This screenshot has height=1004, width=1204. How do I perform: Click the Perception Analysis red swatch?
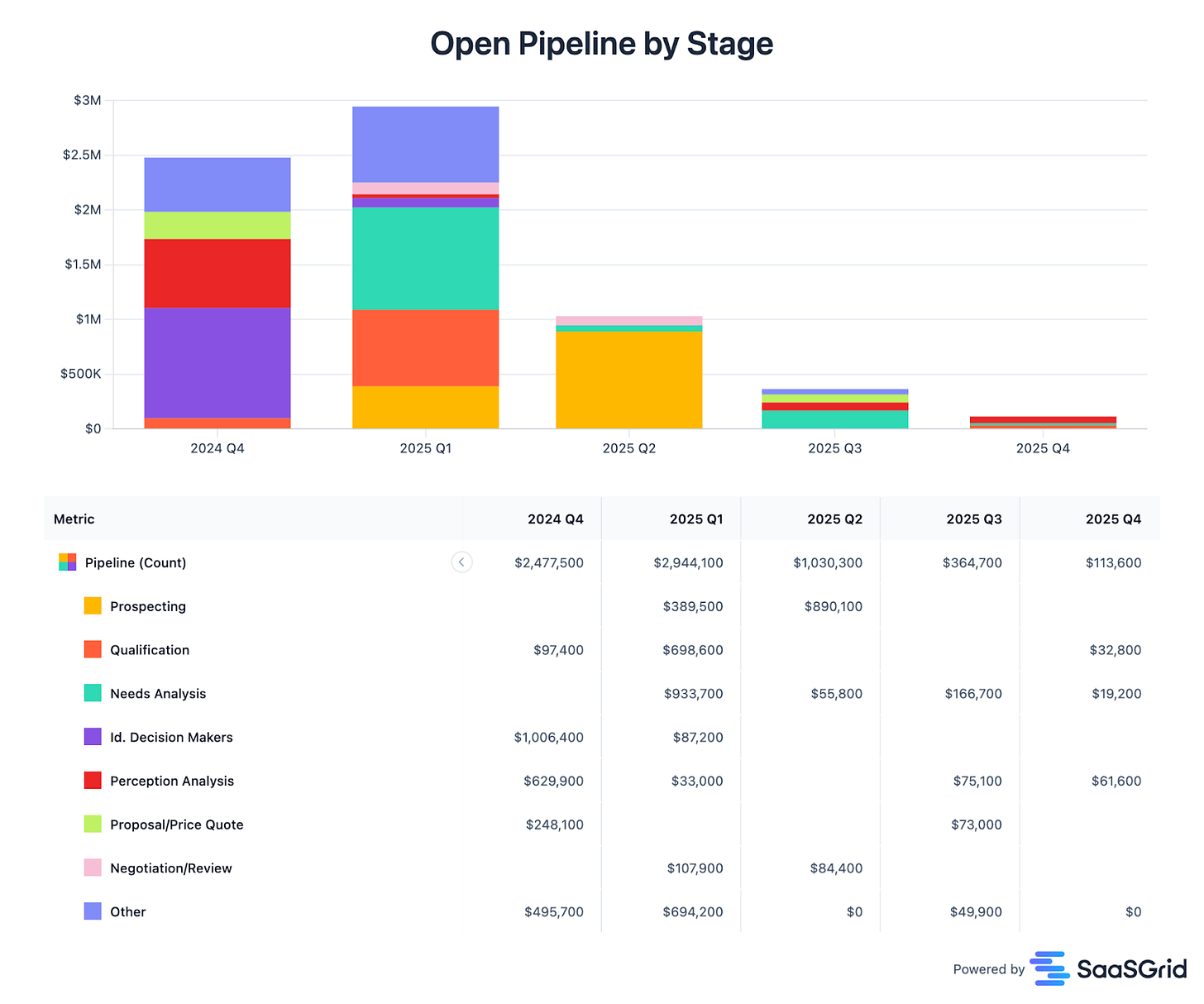pyautogui.click(x=92, y=780)
